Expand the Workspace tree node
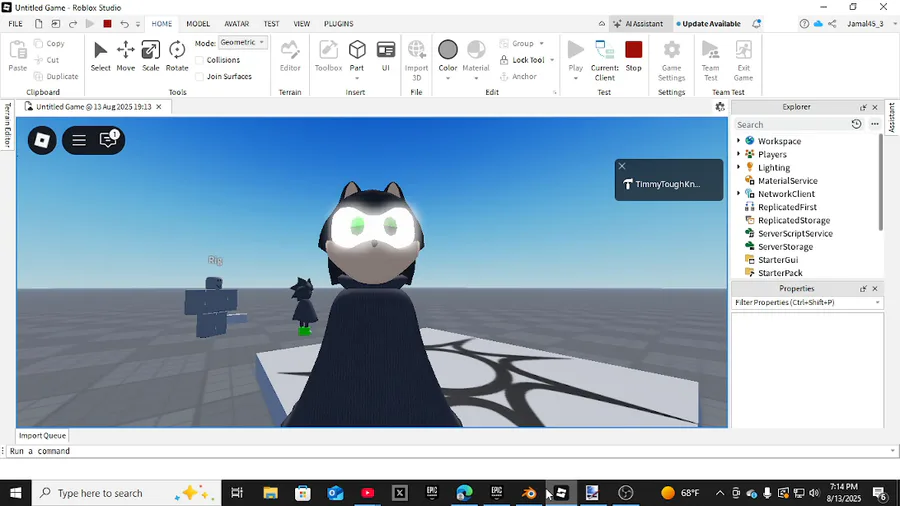This screenshot has width=900, height=506. pyautogui.click(x=739, y=141)
